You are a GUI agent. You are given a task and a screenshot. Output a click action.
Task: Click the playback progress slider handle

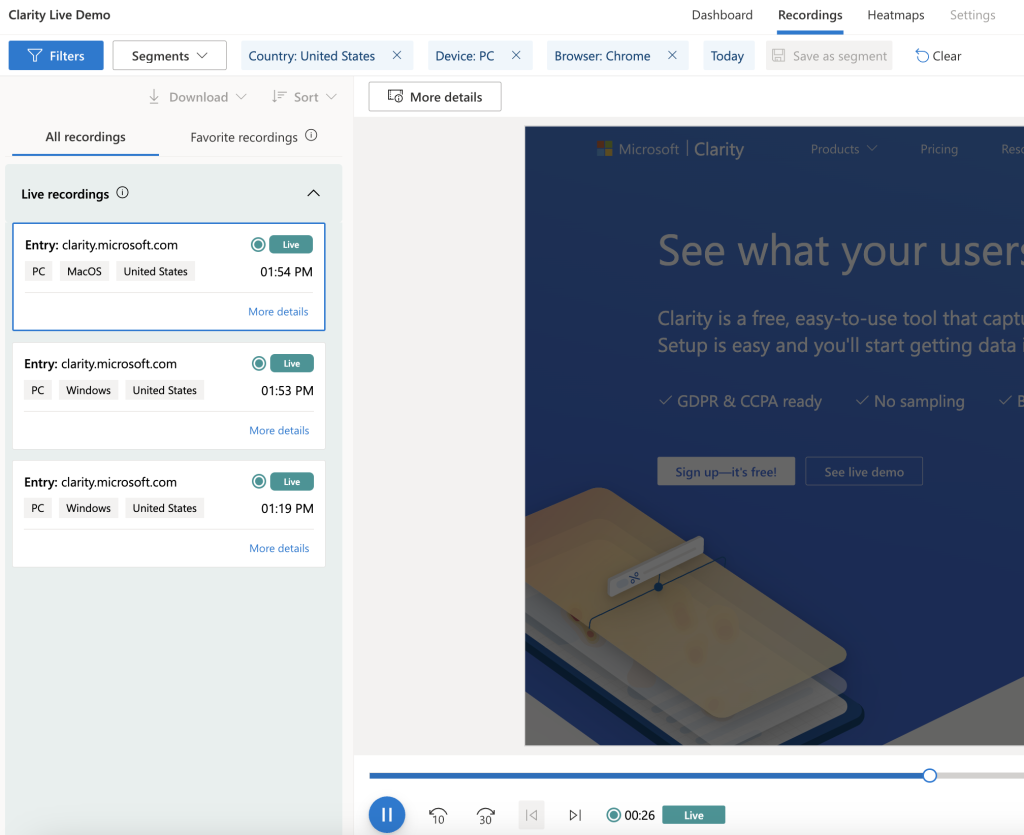(930, 776)
